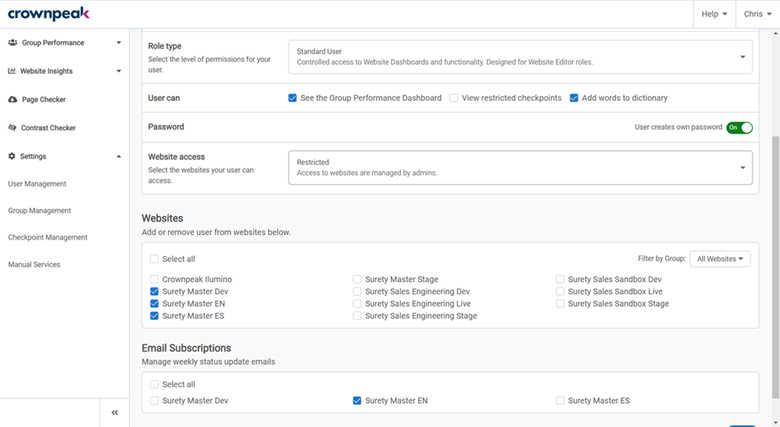
Task: Check Surety Sales Engineering Dev website
Action: coord(357,292)
